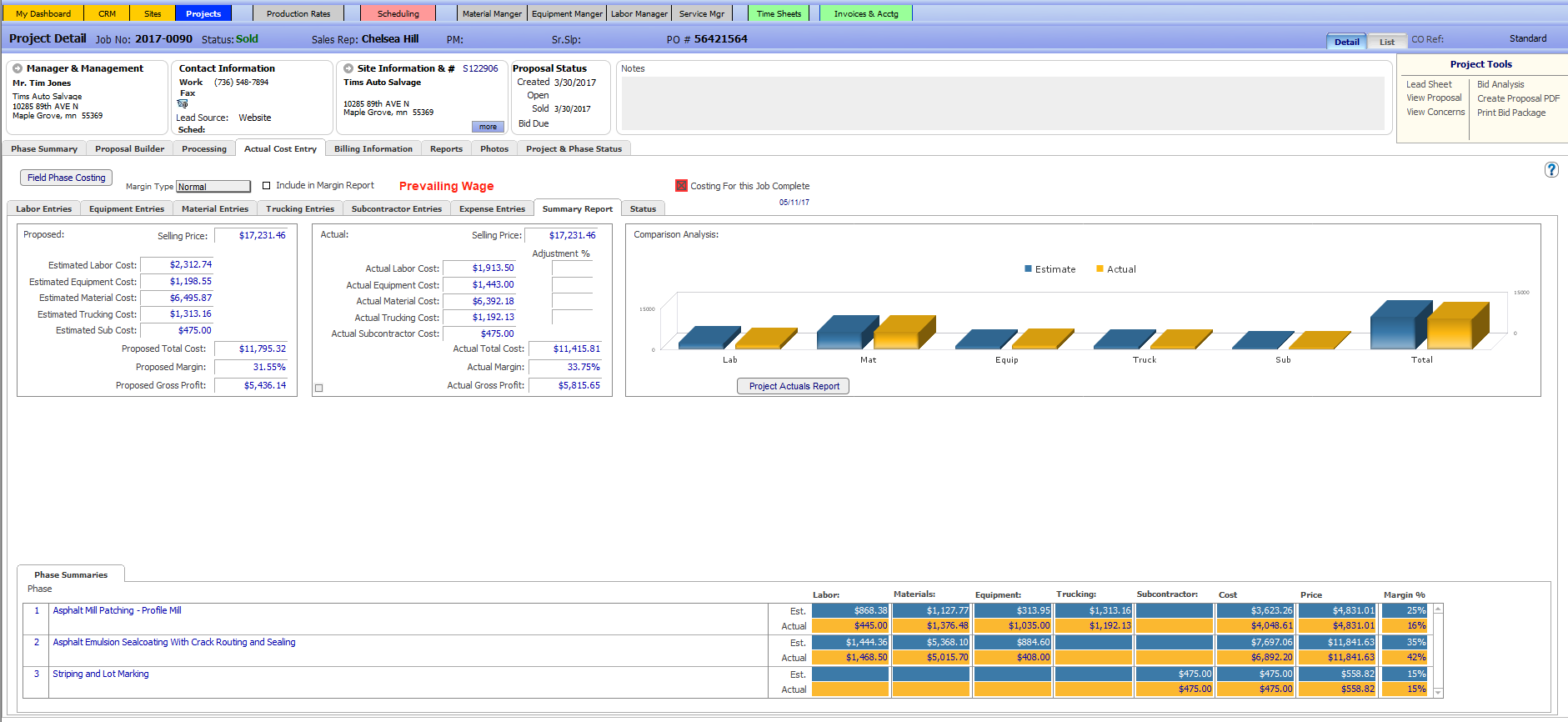The image size is (1568, 722).
Task: Switch to Equipment Entries sub-tab
Action: [127, 208]
